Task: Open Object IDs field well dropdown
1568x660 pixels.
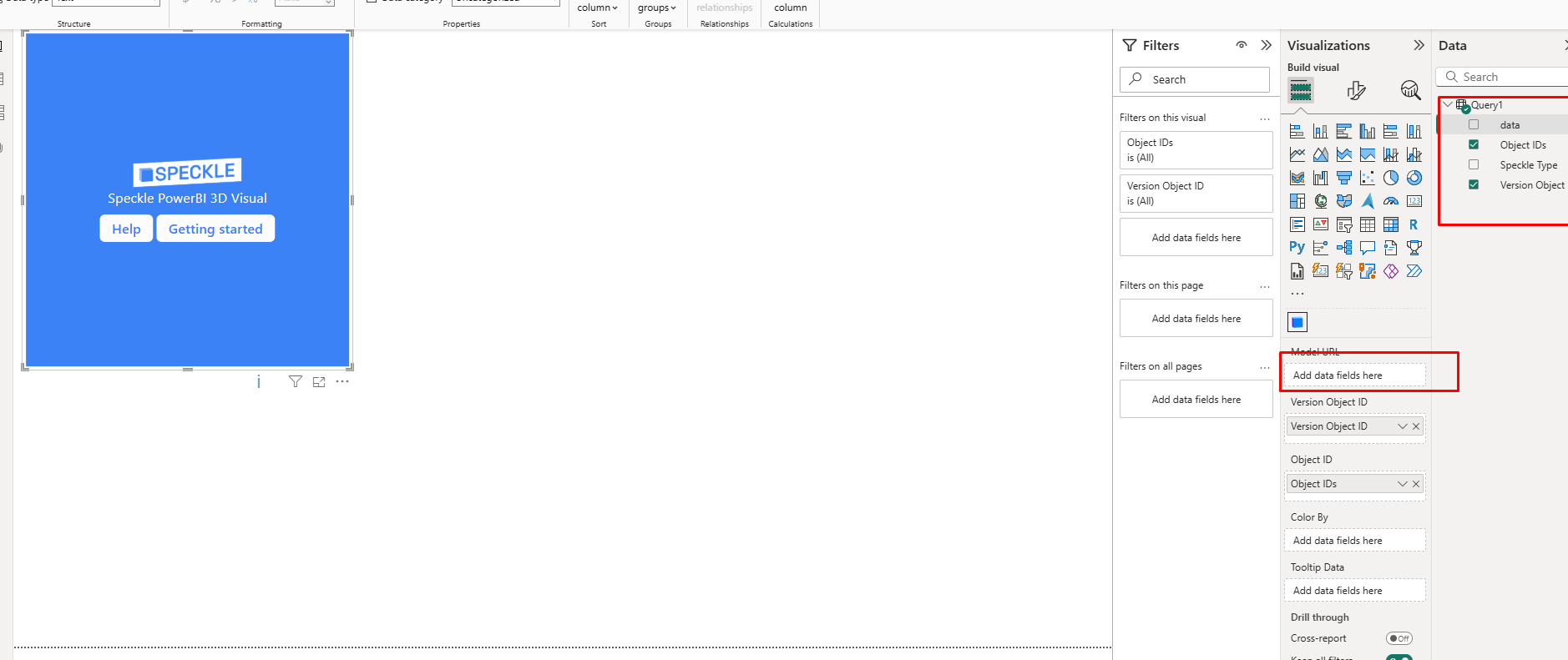Action: [1403, 484]
